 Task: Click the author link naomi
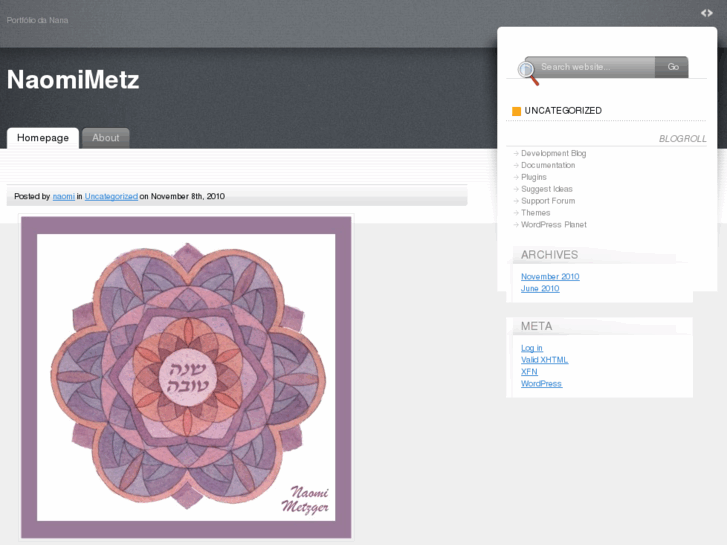coord(64,196)
